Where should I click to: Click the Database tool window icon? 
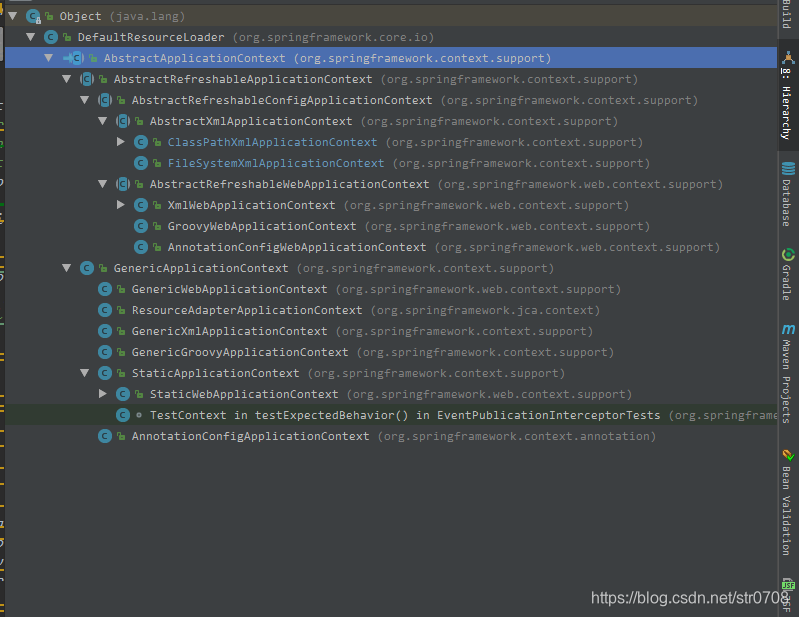[x=788, y=168]
